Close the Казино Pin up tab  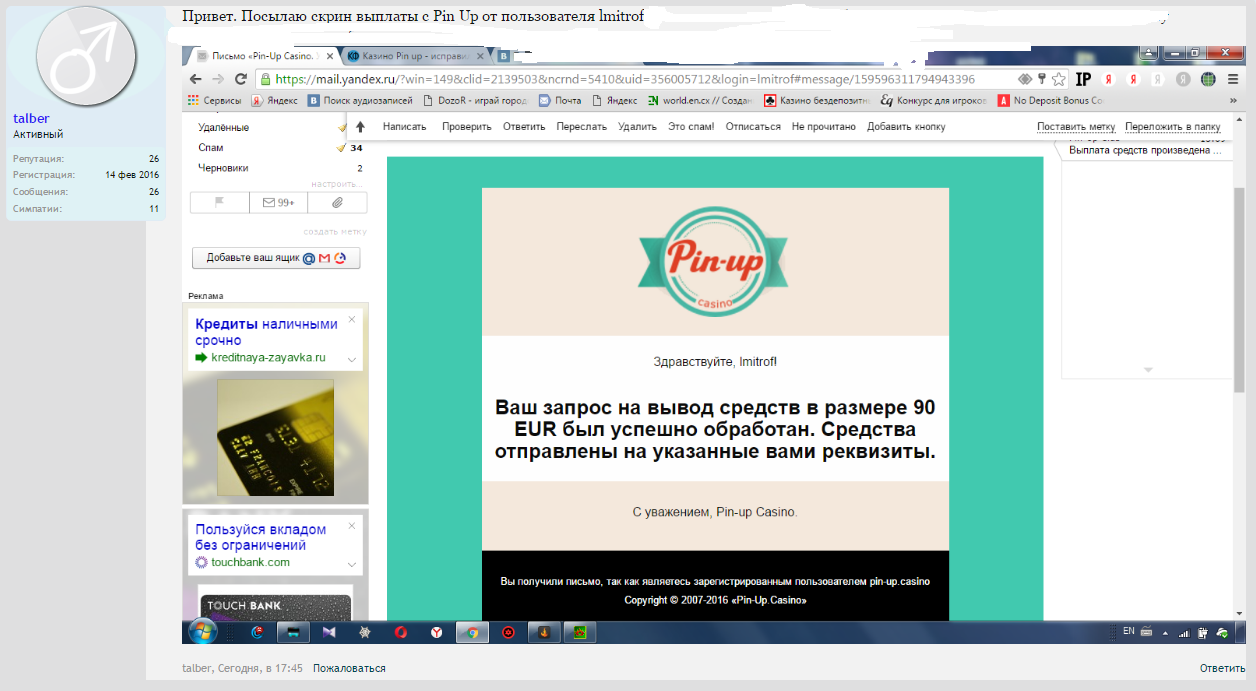click(480, 56)
